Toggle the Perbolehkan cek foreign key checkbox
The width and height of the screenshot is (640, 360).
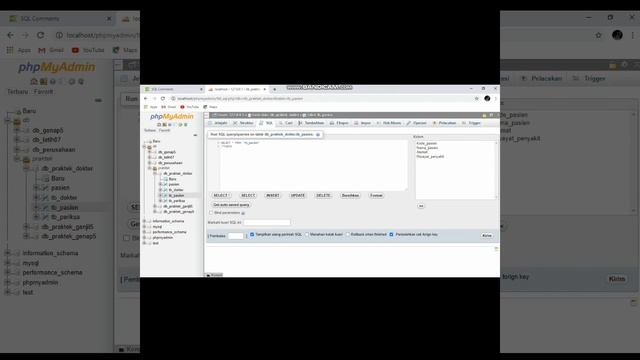click(391, 235)
